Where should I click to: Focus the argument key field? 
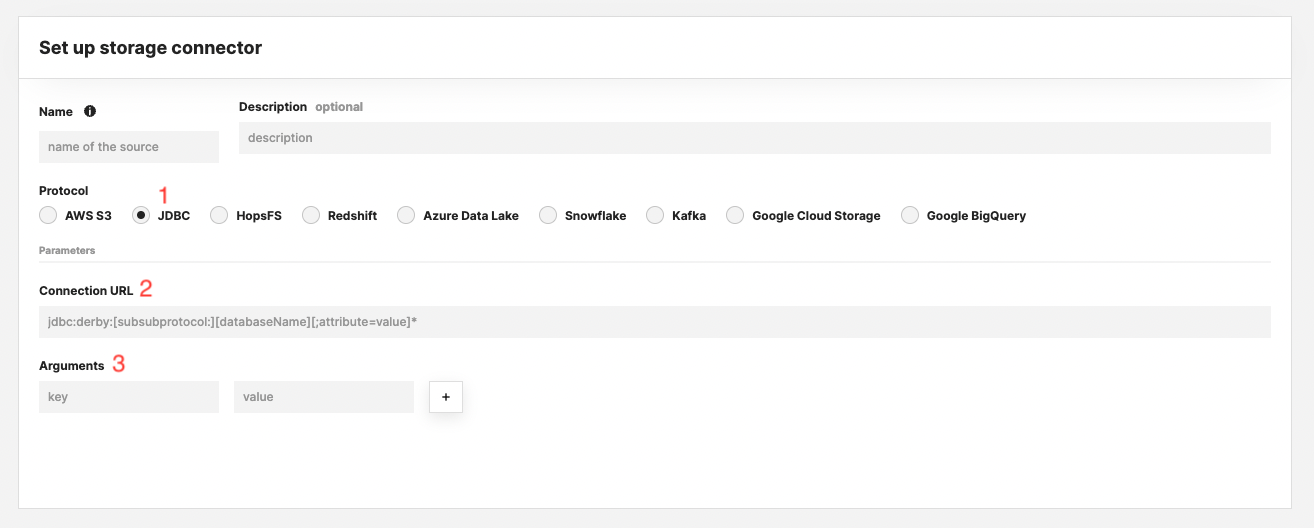click(129, 397)
